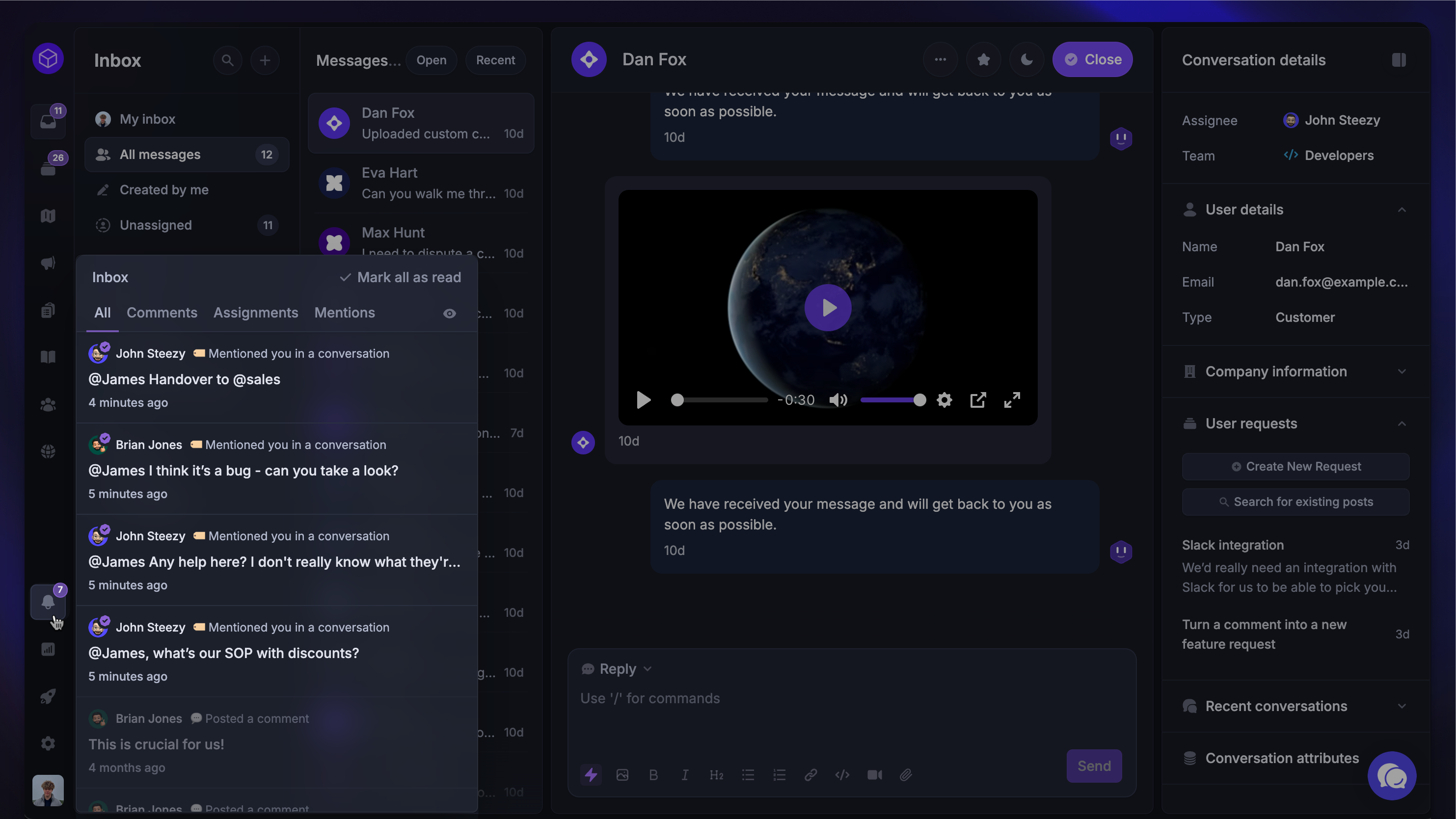Open the bar chart analytics icon in sidebar

coord(48,649)
